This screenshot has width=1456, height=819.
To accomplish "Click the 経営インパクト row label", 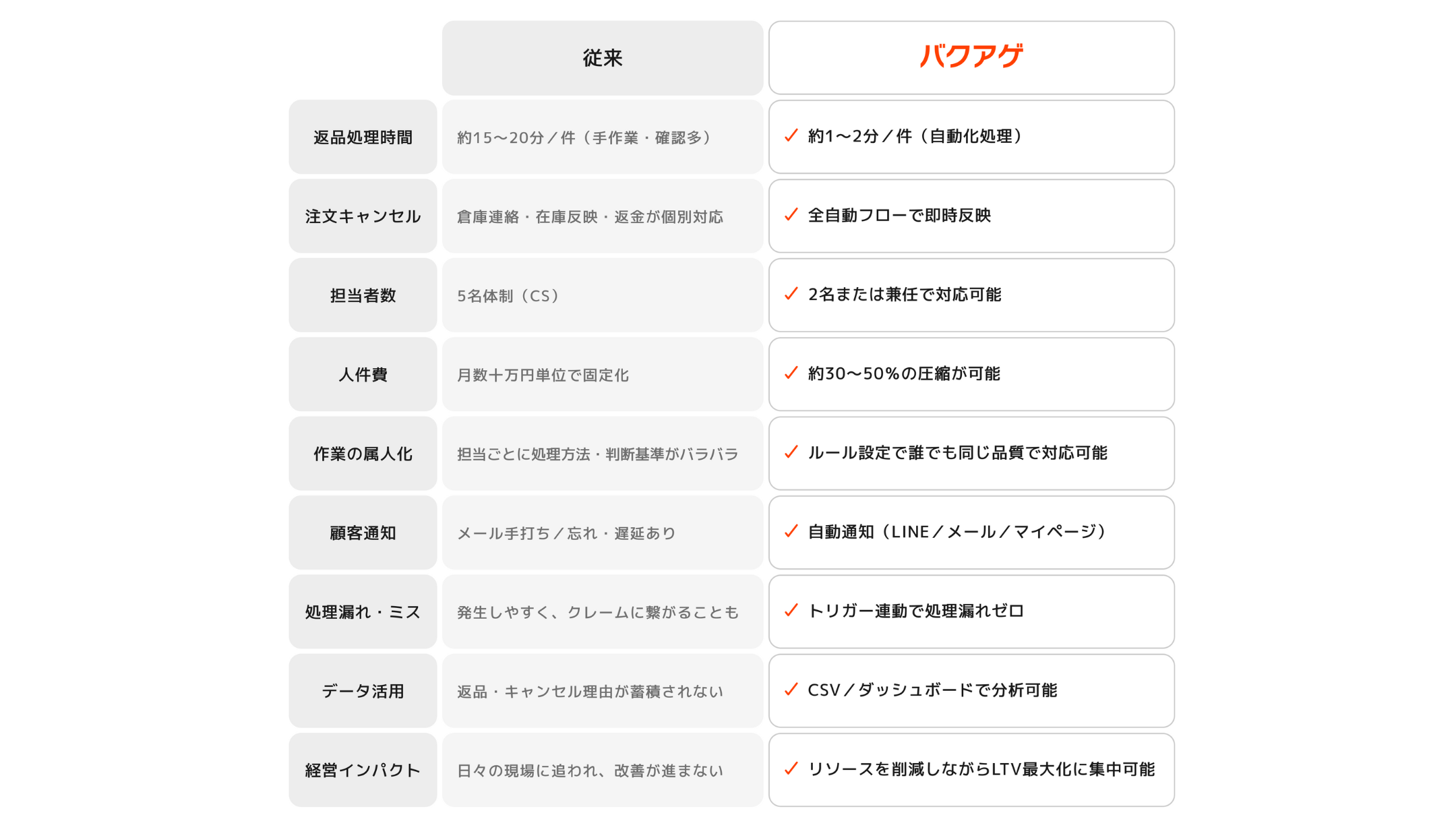I will (363, 770).
